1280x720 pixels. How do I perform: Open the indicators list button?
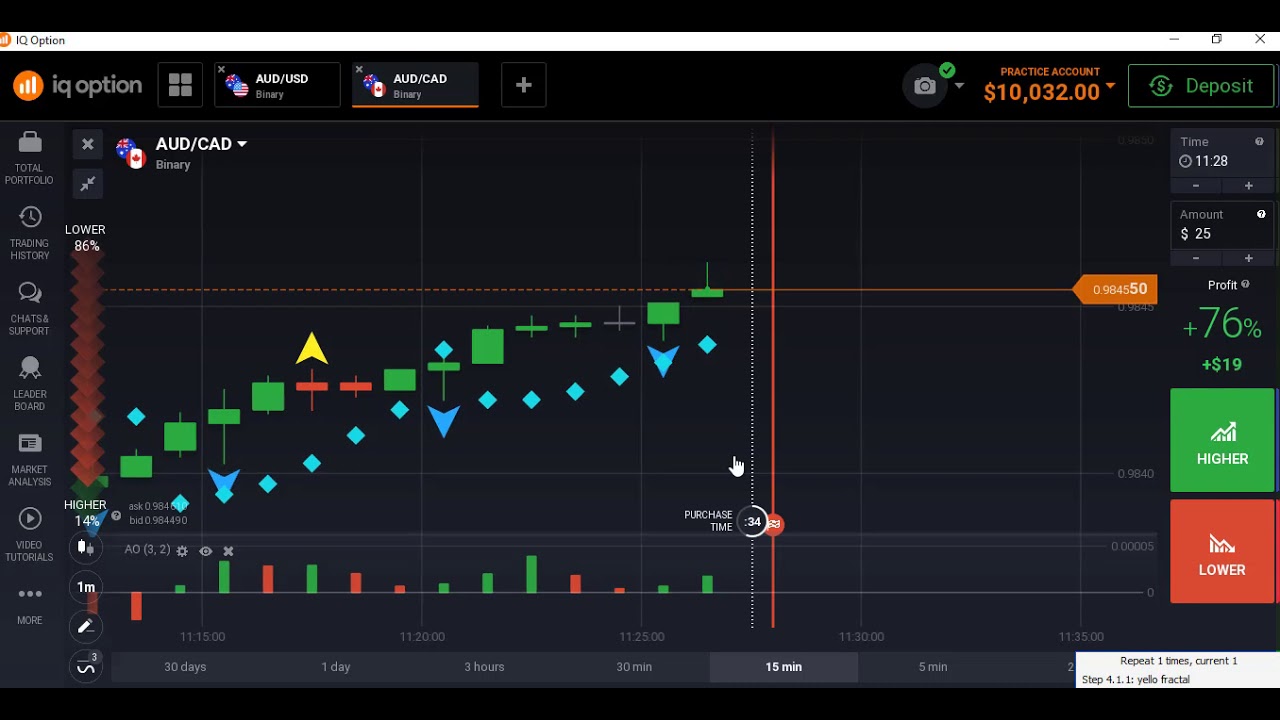(x=86, y=666)
